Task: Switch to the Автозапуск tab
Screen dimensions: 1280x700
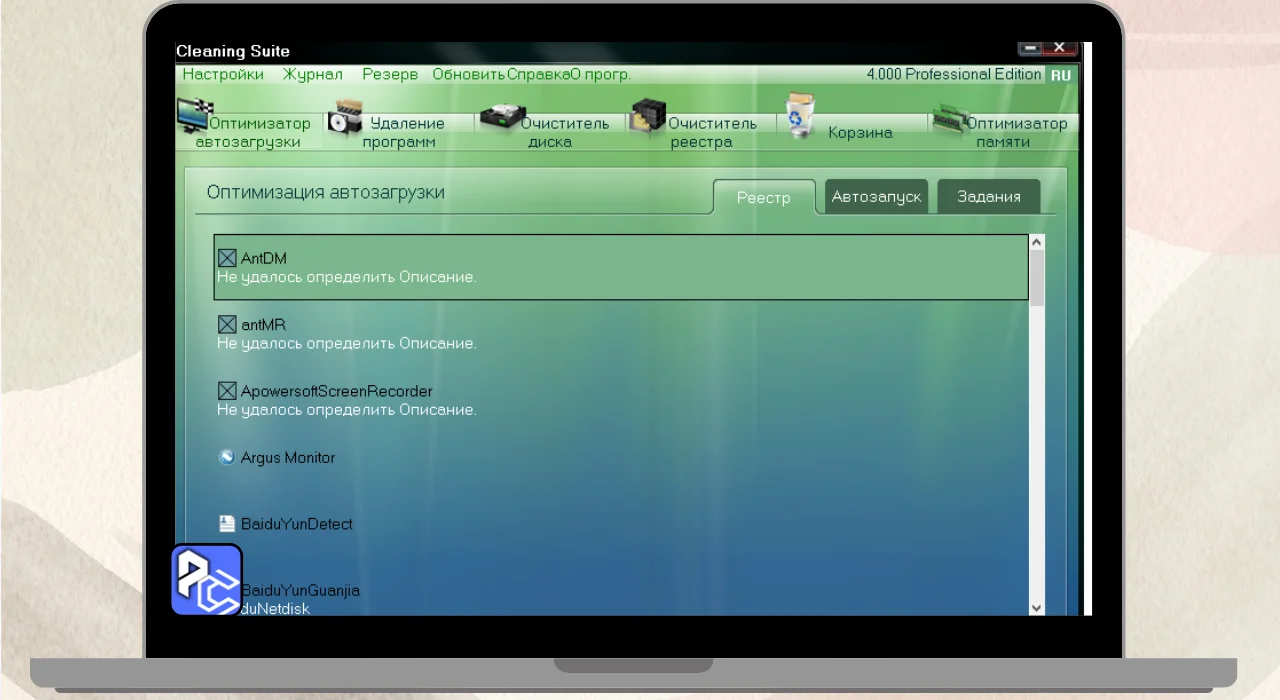Action: point(876,197)
